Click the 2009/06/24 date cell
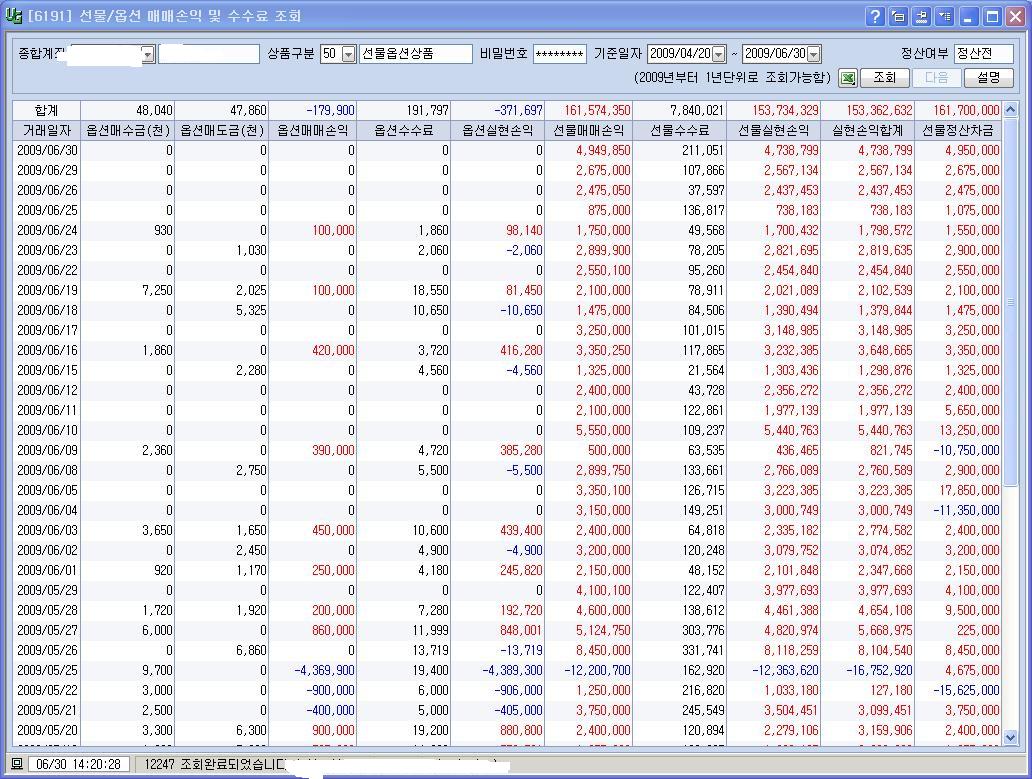Viewport: 1032px width, 779px height. [47, 230]
